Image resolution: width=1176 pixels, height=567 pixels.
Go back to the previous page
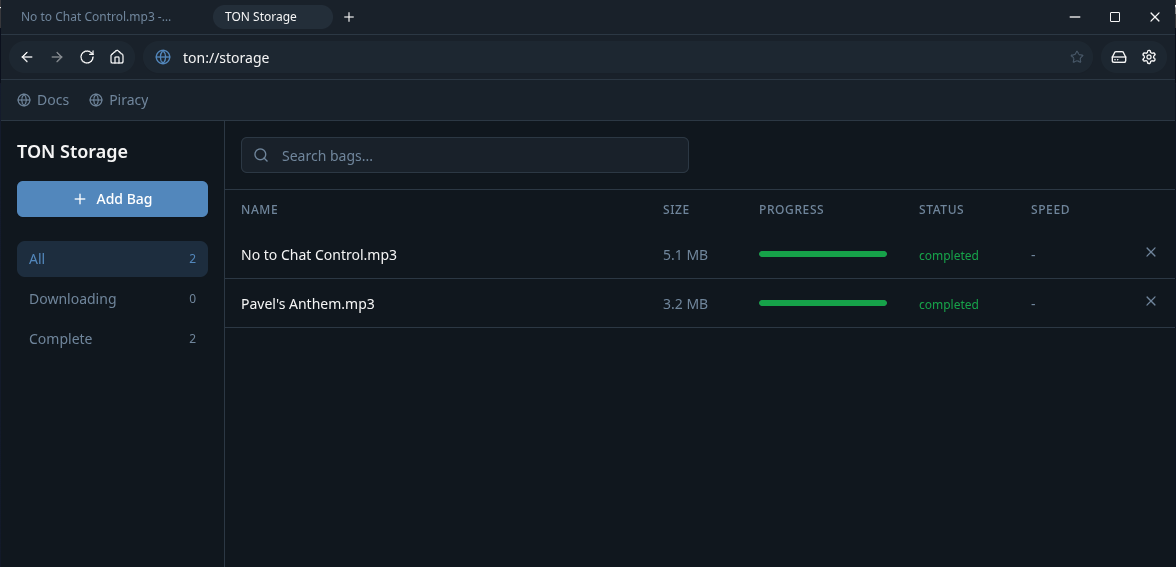tap(27, 57)
